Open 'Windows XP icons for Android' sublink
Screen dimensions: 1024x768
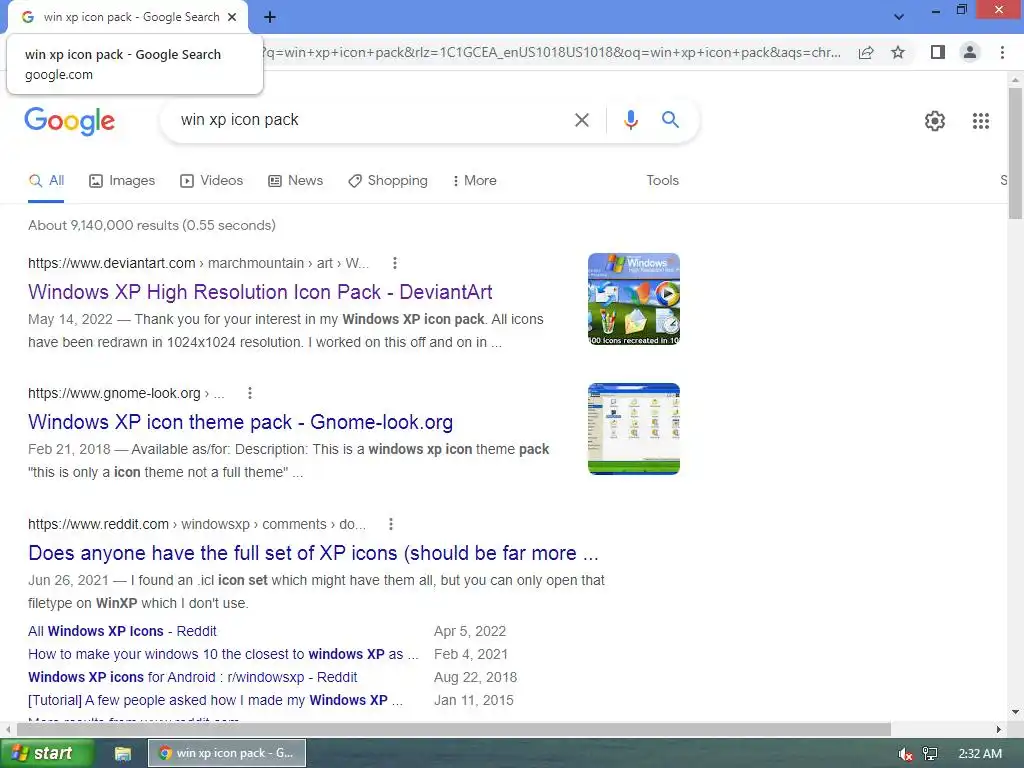coord(193,677)
